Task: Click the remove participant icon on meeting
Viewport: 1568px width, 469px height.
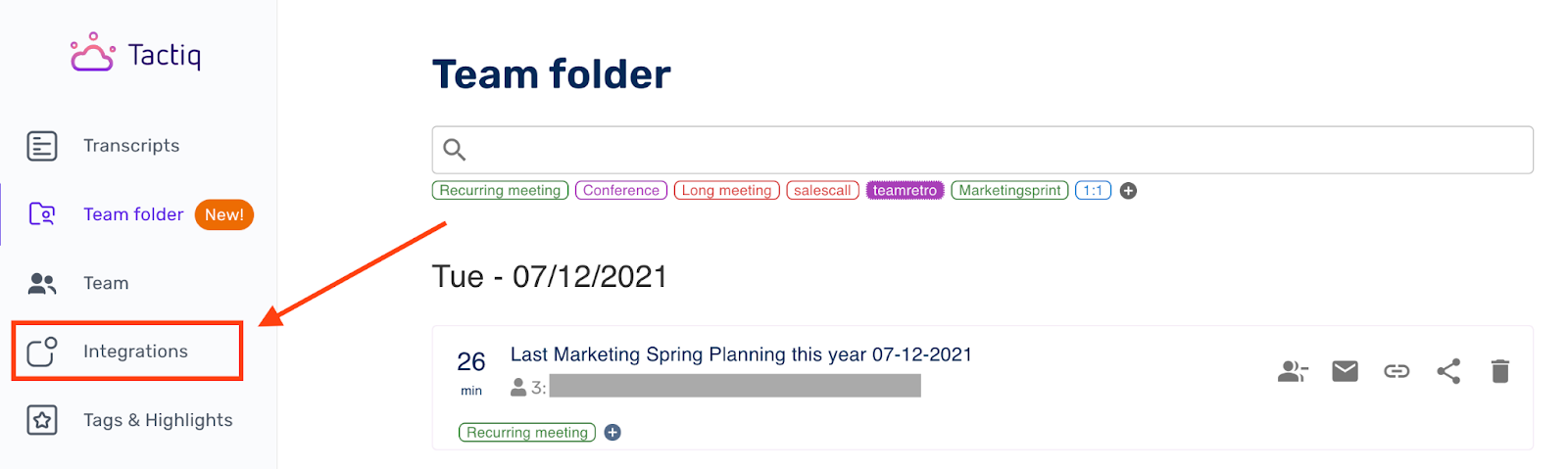Action: (1293, 371)
